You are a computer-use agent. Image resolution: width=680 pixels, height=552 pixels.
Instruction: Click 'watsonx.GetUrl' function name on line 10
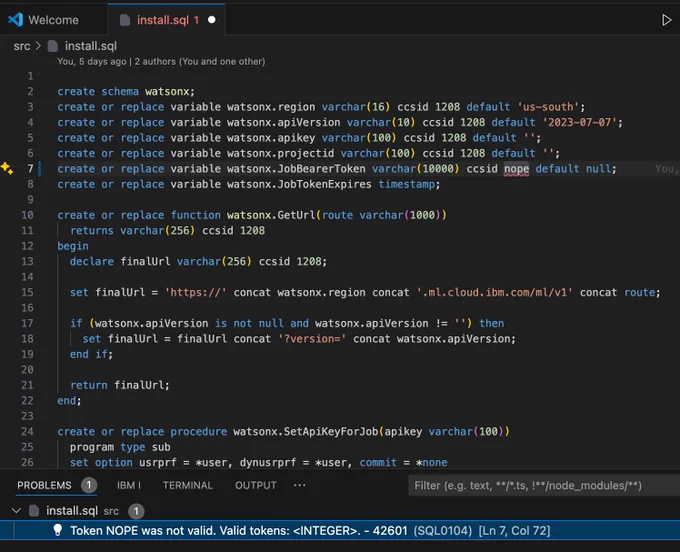(271, 215)
